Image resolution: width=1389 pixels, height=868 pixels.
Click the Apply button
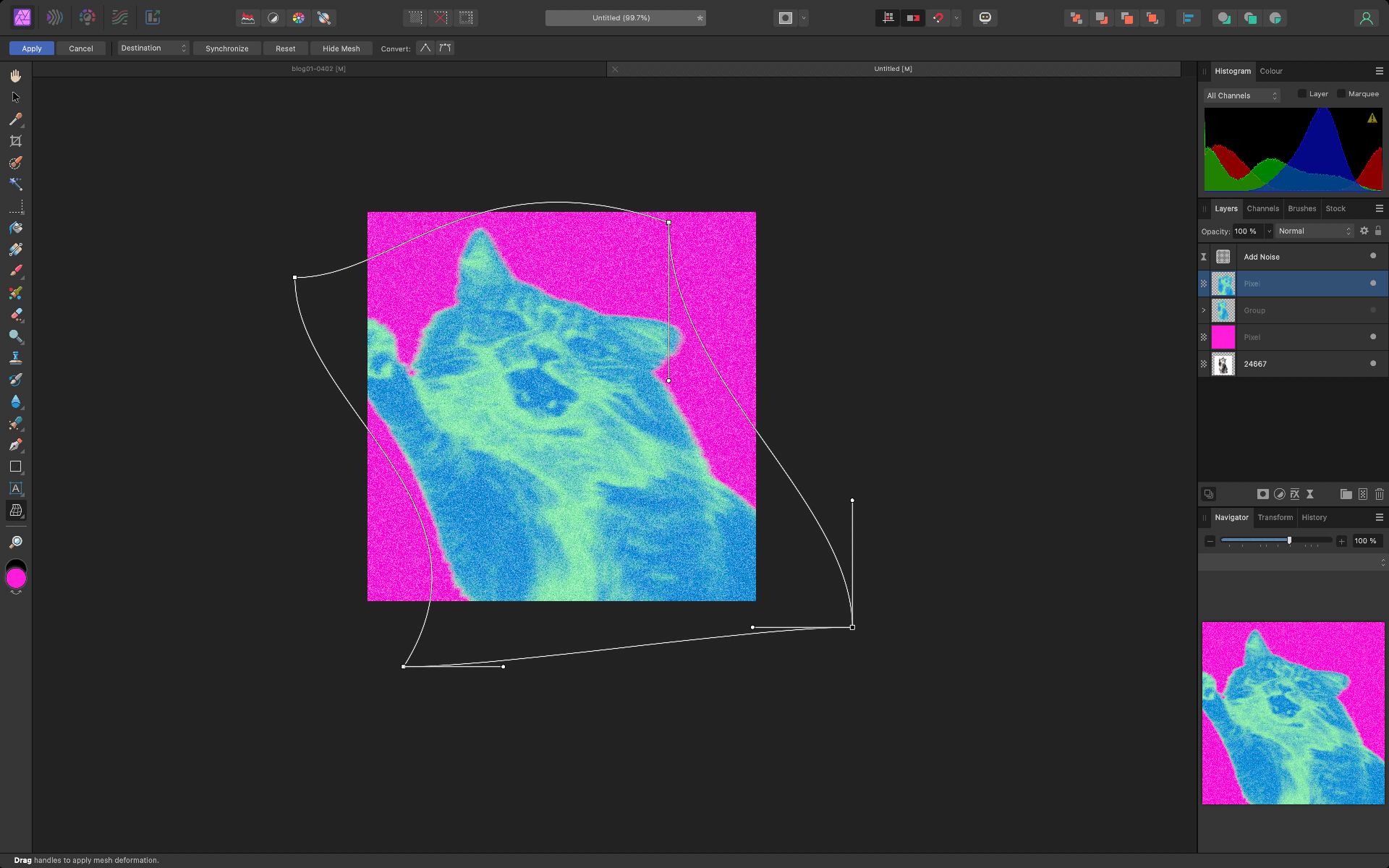tap(32, 48)
